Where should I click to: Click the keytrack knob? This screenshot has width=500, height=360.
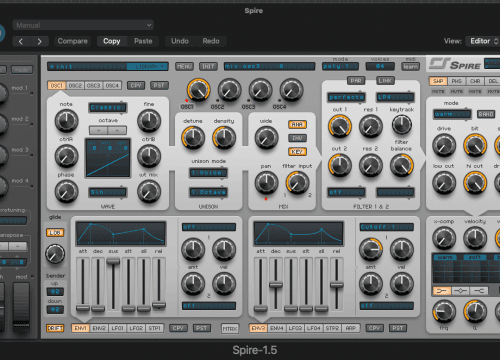point(402,125)
